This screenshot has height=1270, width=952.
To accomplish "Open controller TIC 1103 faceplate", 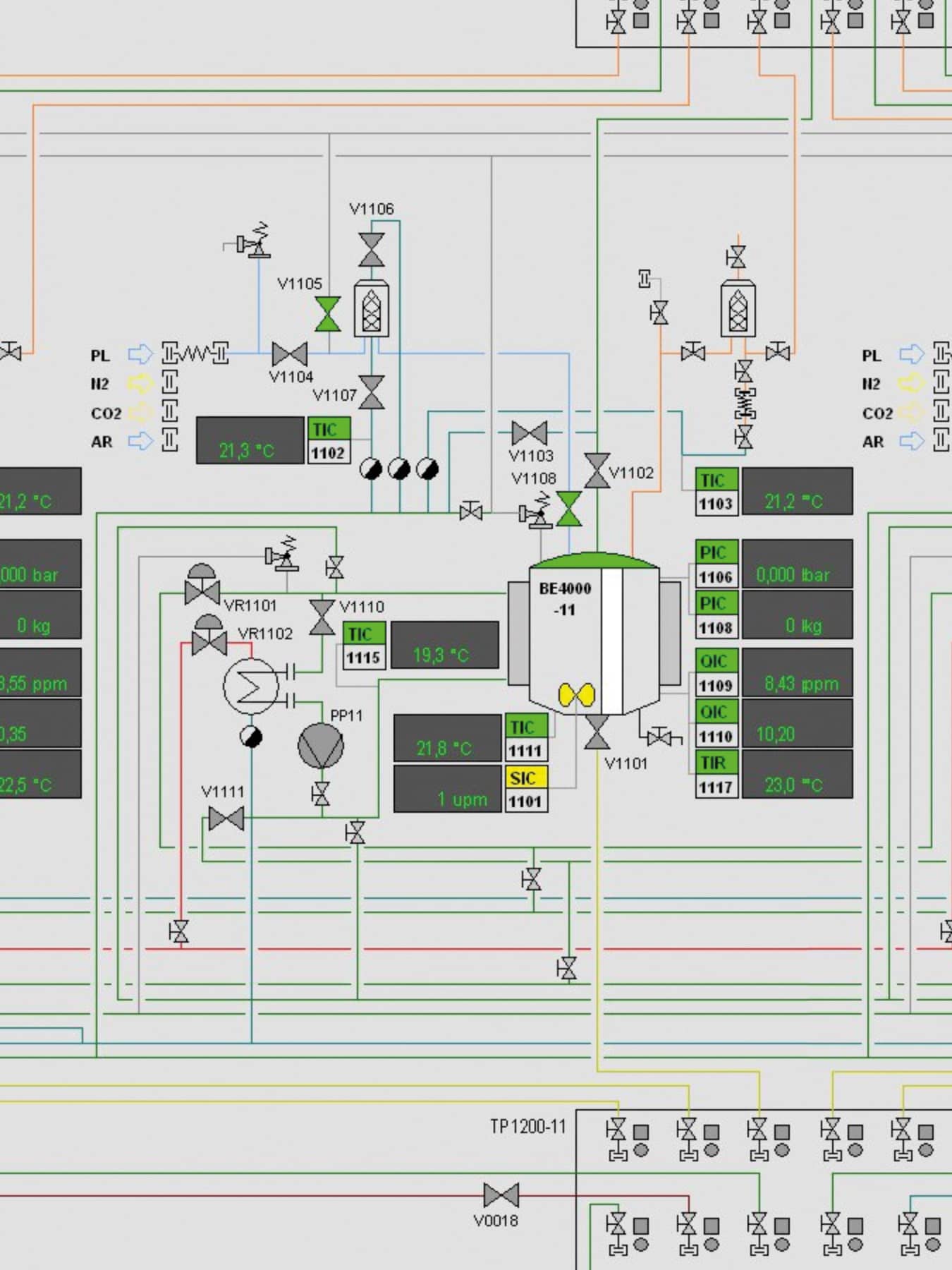I will [x=716, y=492].
